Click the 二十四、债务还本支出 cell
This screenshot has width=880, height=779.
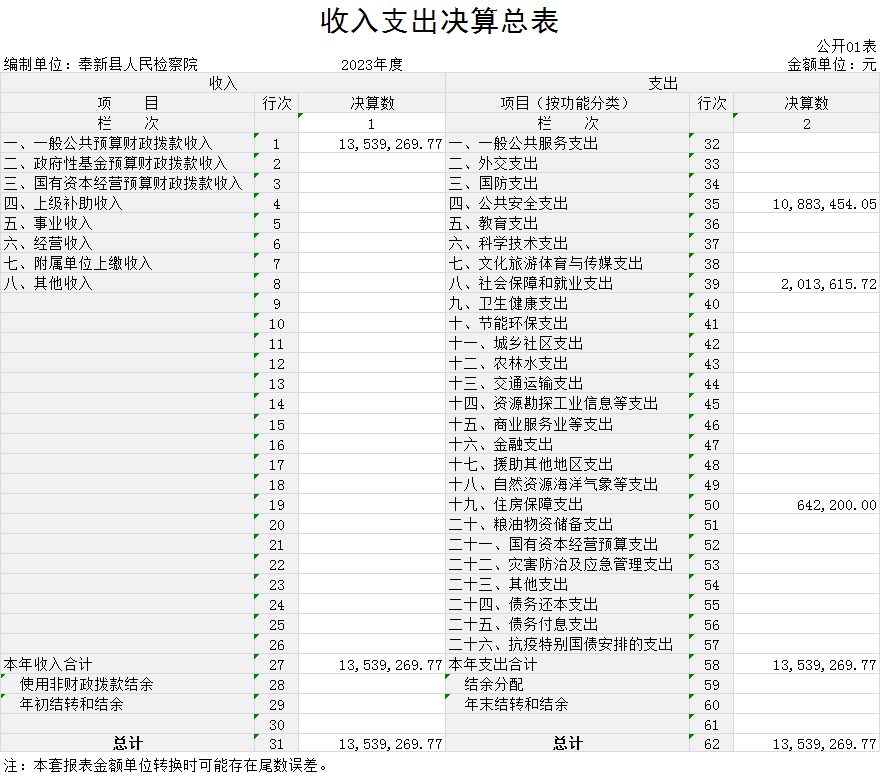[x=567, y=604]
